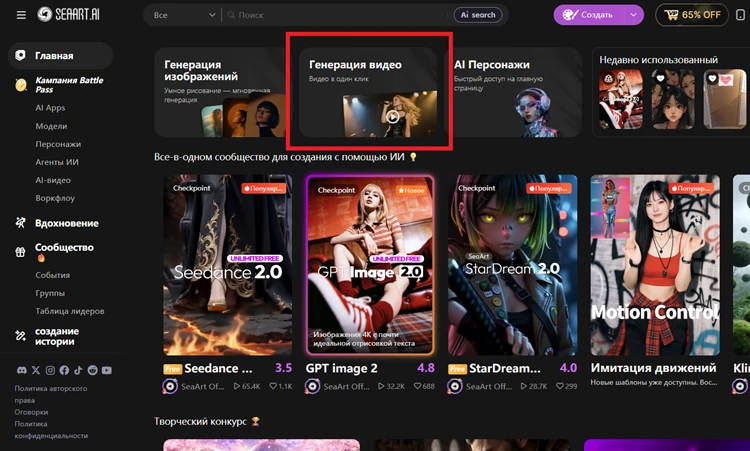Open second thumbnail in 'Недавно использованный'
This screenshot has height=451, width=750.
[673, 99]
